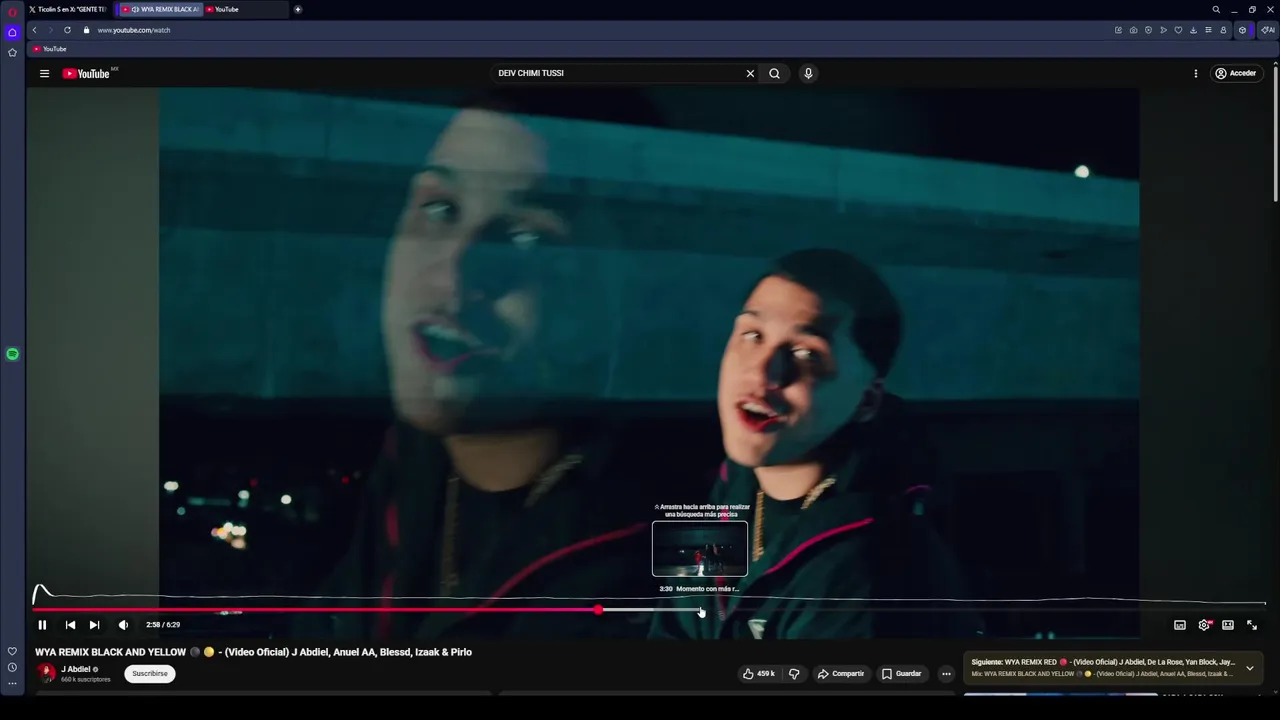Start voice search with microphone icon
The width and height of the screenshot is (1280, 720).
click(808, 73)
